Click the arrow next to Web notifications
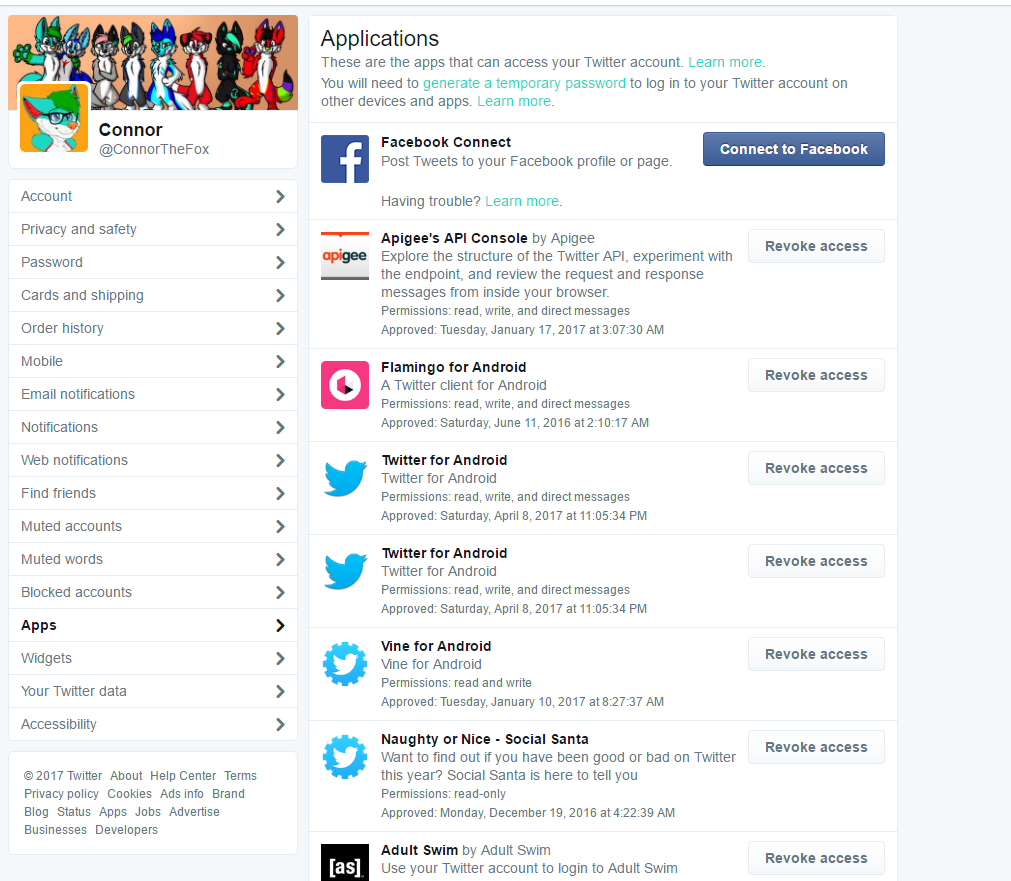 pos(280,460)
